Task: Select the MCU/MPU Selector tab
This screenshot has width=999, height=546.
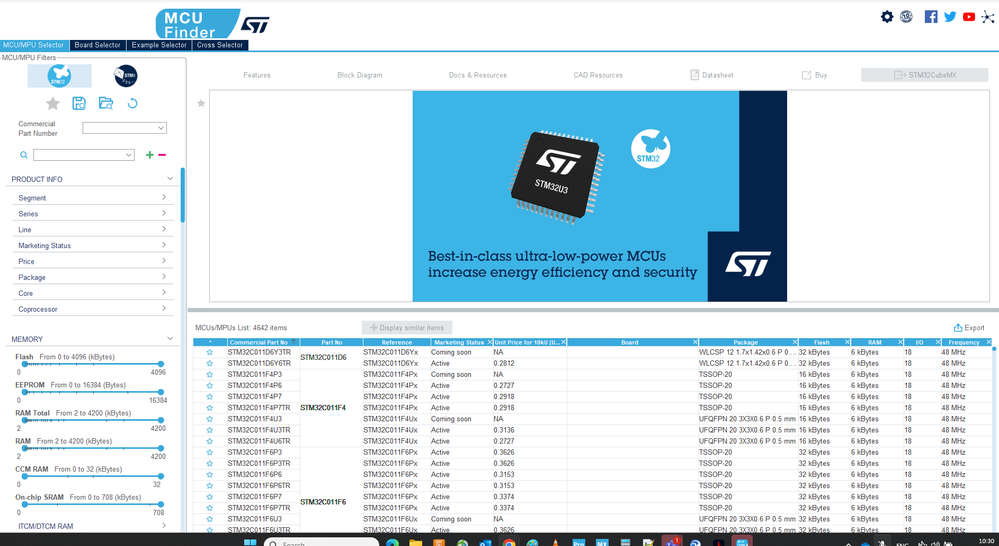Action: tap(34, 45)
